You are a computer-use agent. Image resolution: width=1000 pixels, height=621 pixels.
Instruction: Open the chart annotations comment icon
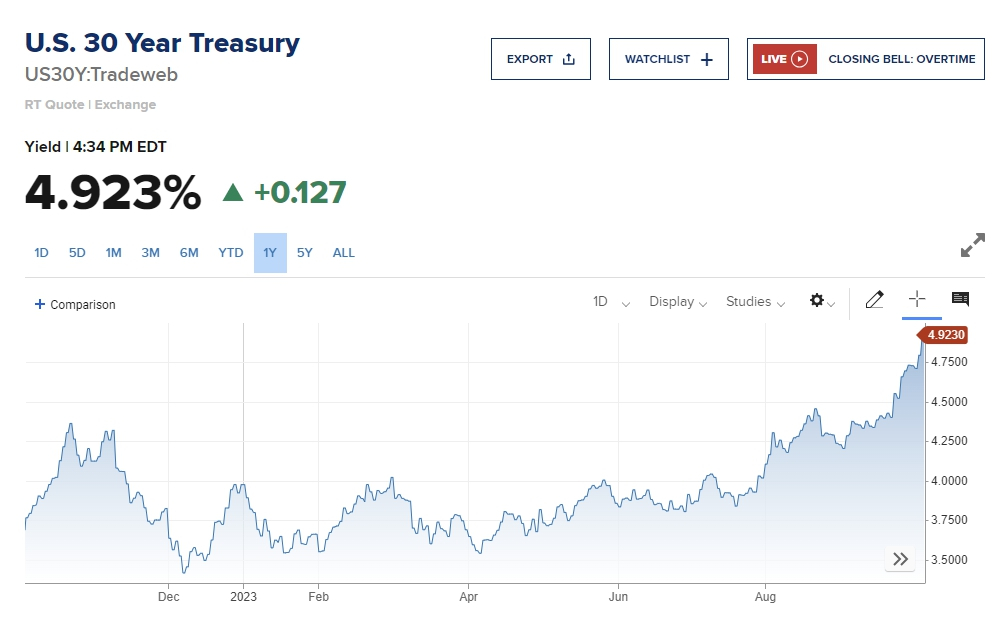960,299
